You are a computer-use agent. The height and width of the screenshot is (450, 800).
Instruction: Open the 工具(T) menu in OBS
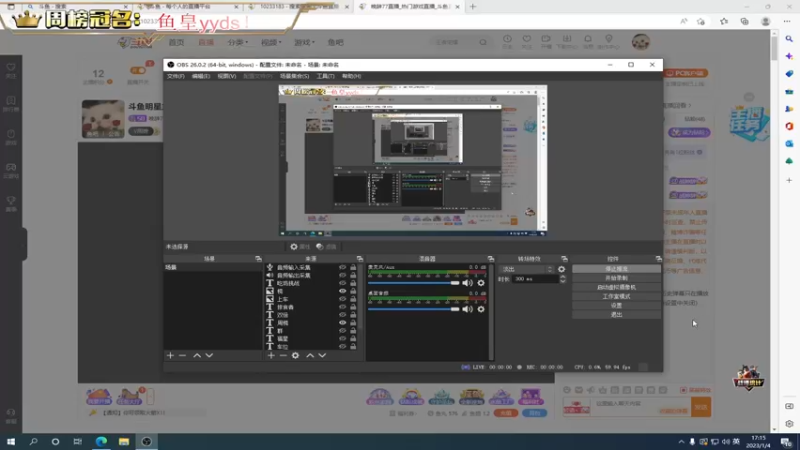pyautogui.click(x=325, y=76)
